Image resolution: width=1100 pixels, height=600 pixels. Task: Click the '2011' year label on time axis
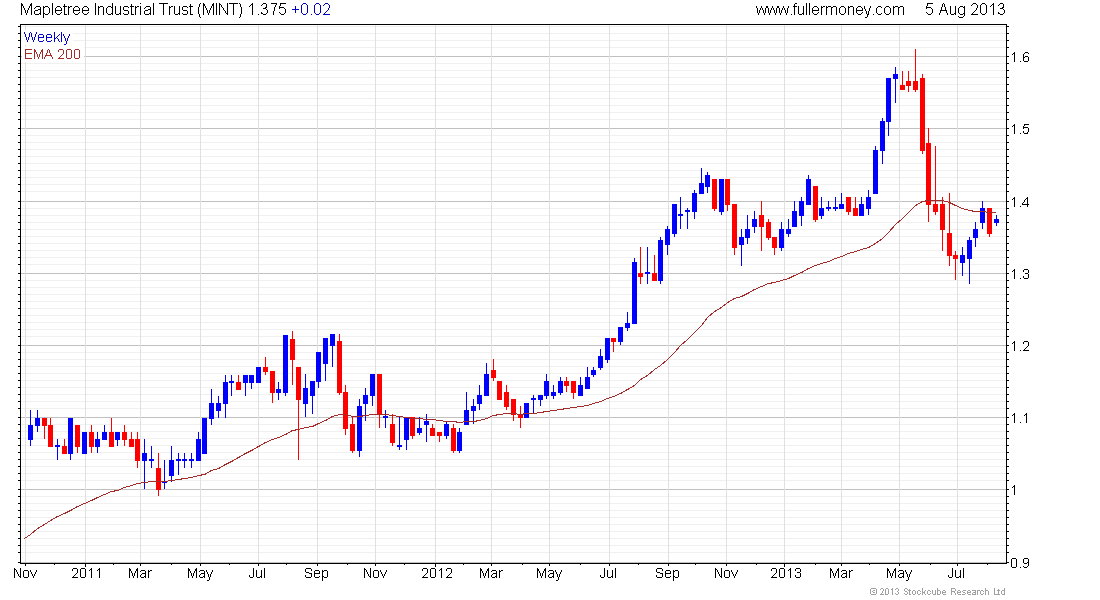point(86,573)
